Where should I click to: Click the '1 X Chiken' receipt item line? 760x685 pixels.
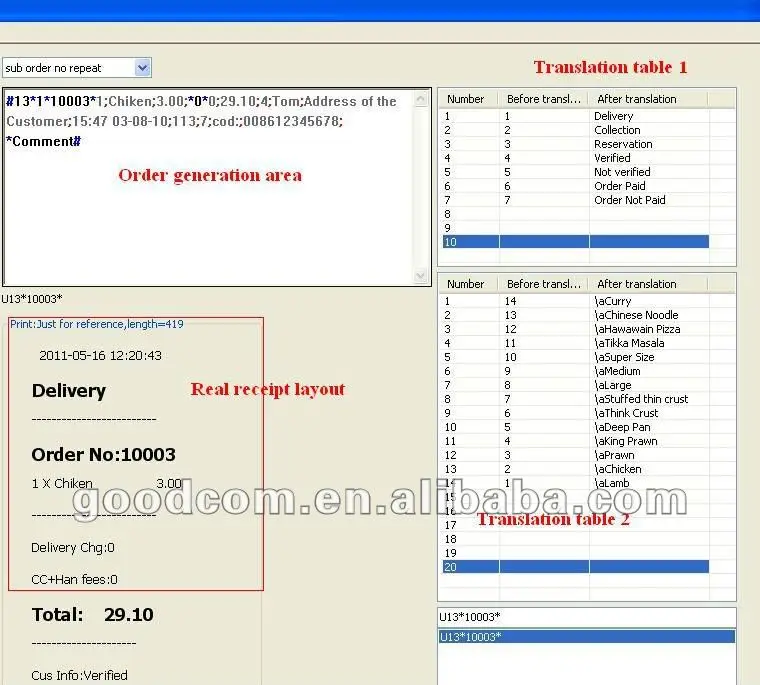tap(107, 483)
